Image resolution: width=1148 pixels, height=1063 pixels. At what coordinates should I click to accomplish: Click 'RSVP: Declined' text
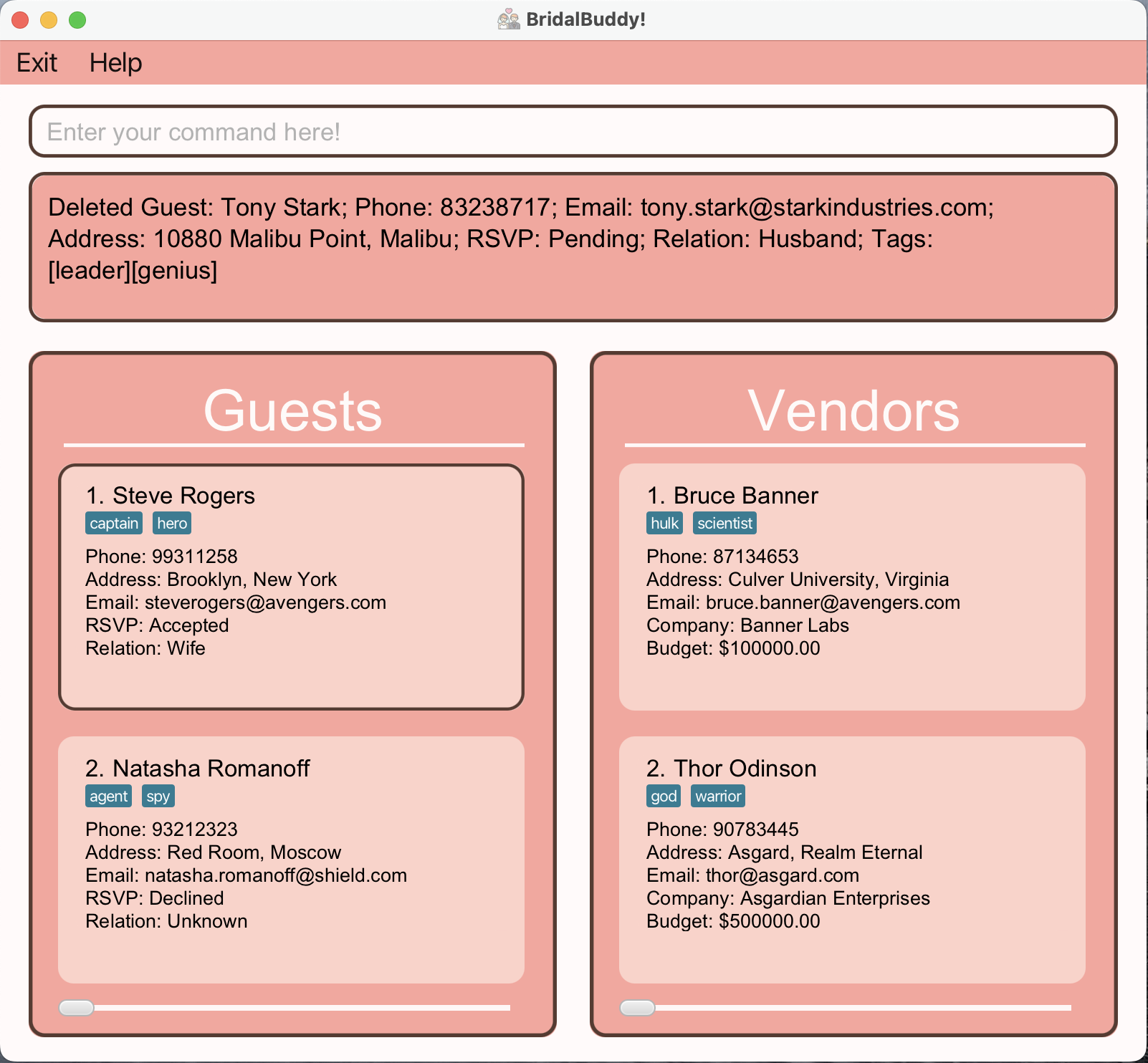(x=155, y=898)
